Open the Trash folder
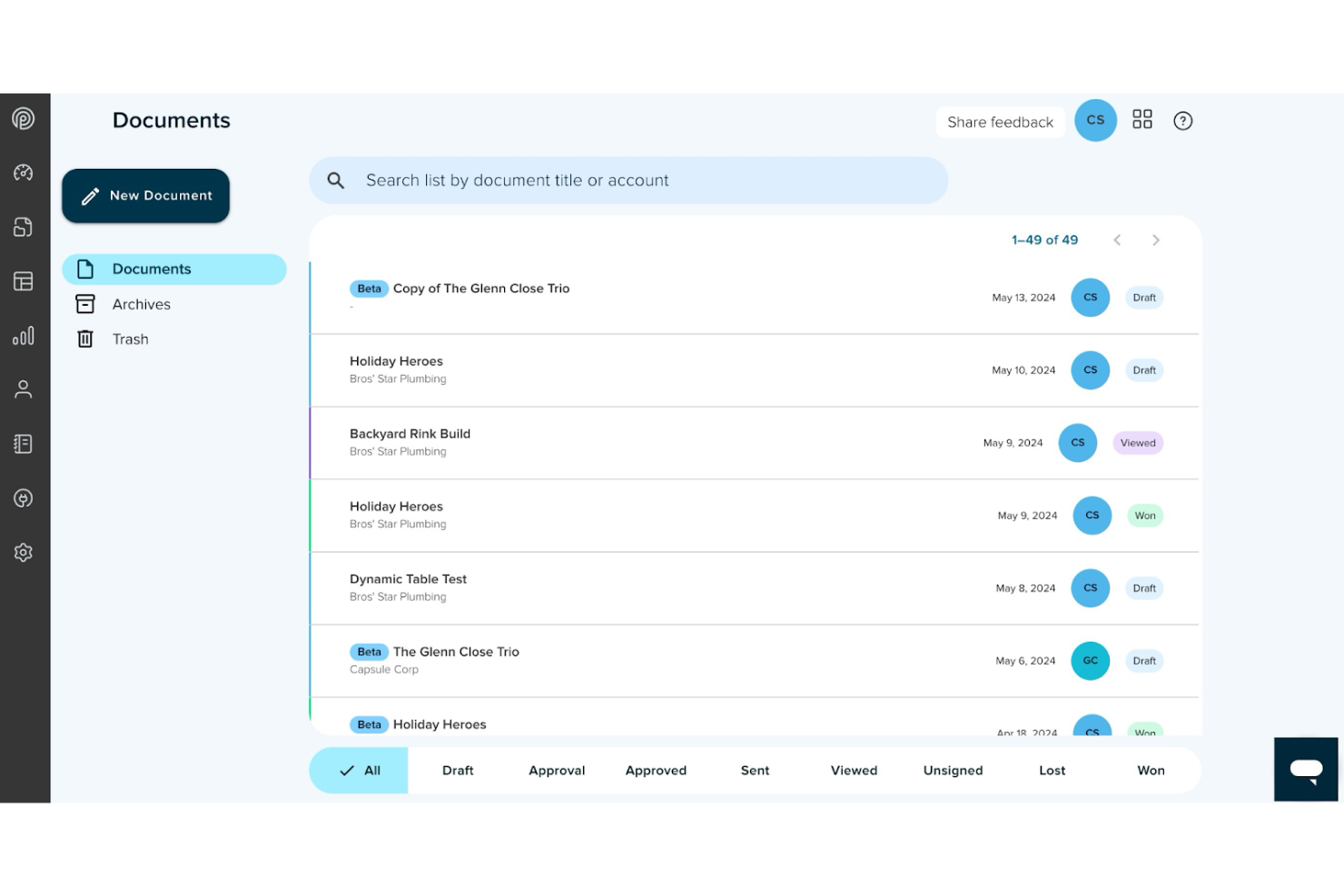Image resolution: width=1344 pixels, height=896 pixels. [x=130, y=339]
